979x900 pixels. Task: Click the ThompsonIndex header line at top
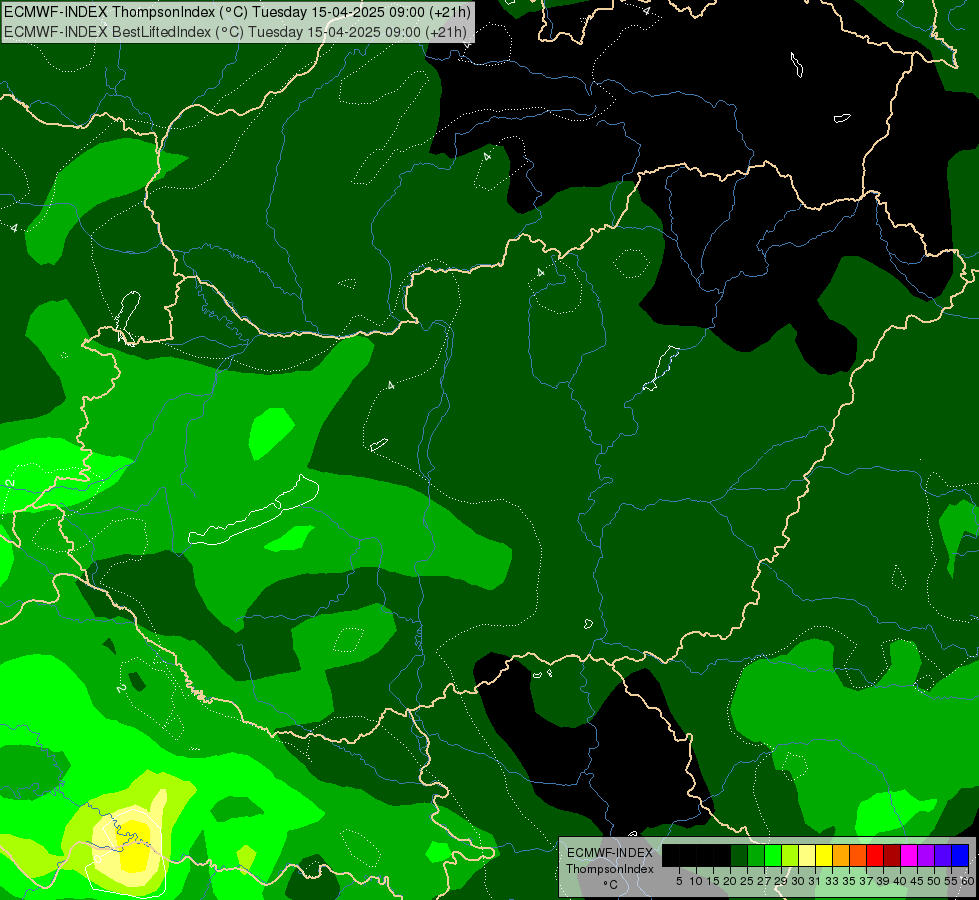(237, 12)
